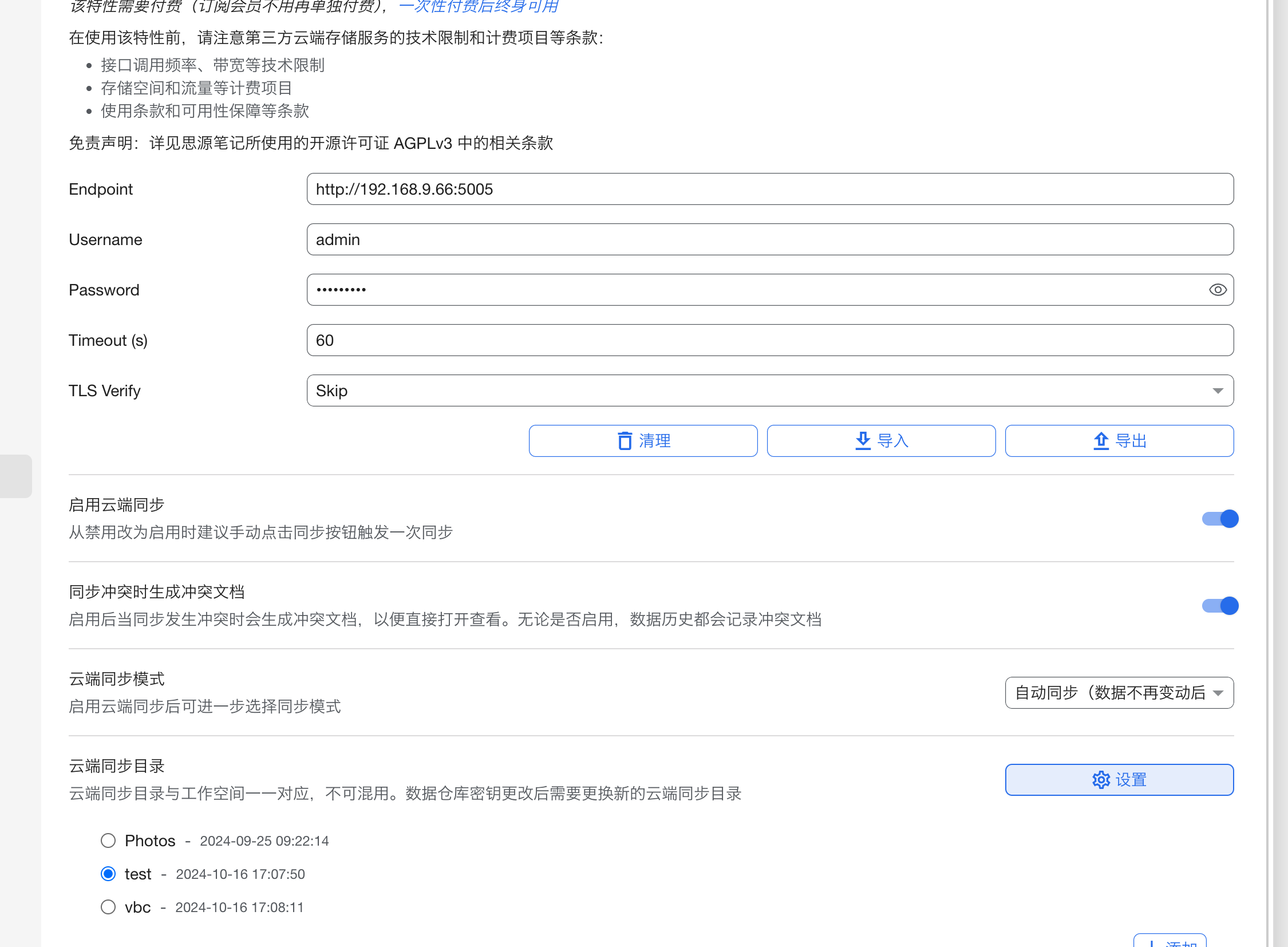1288x947 pixels.
Task: Click the download icon on 导入 button
Action: [x=863, y=441]
